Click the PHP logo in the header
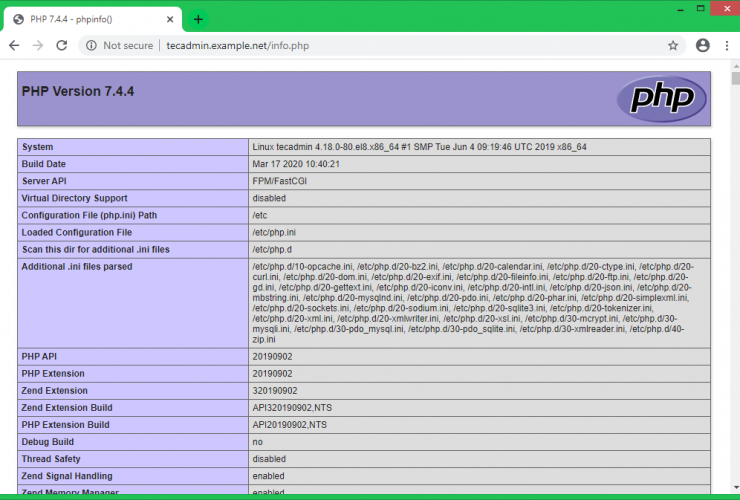740x500 pixels. click(661, 98)
